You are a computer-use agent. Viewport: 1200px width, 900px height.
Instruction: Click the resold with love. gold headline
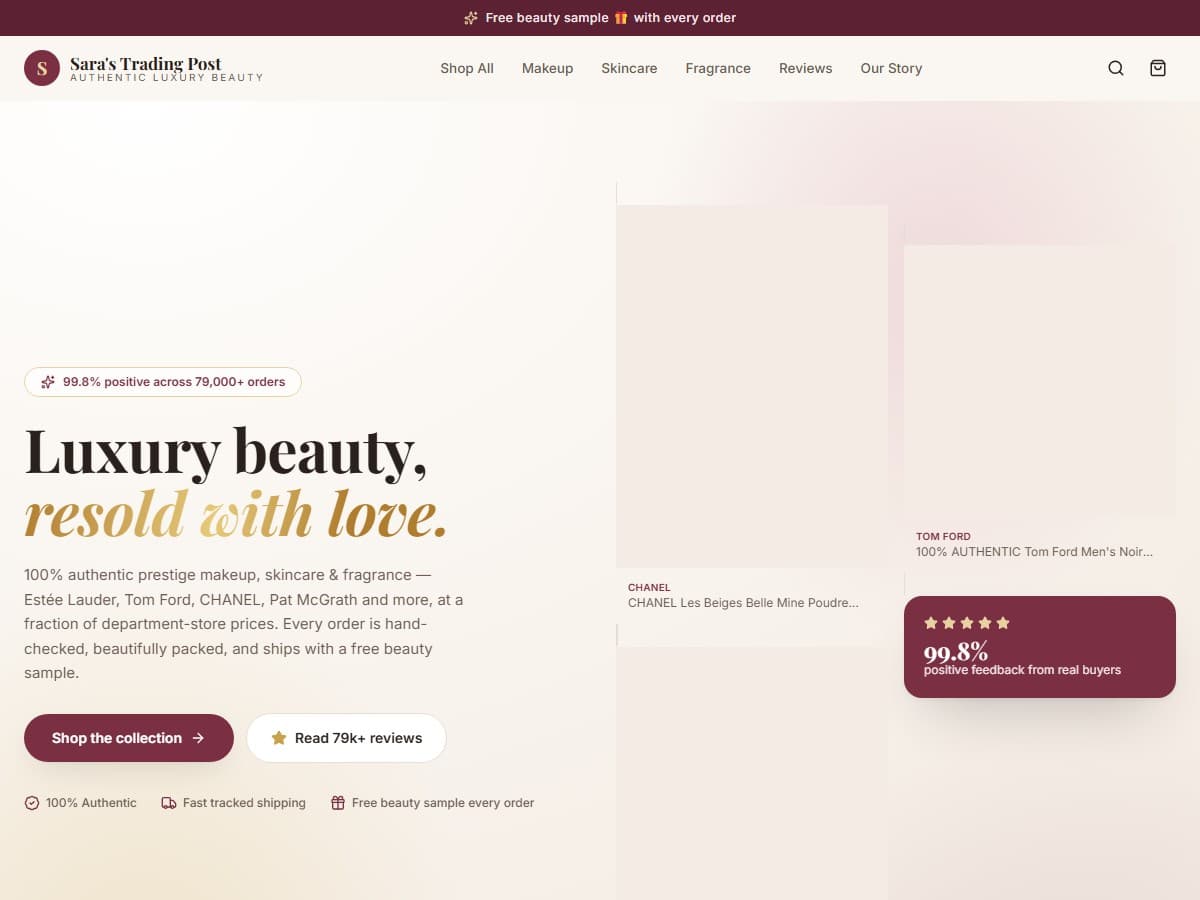(x=235, y=514)
